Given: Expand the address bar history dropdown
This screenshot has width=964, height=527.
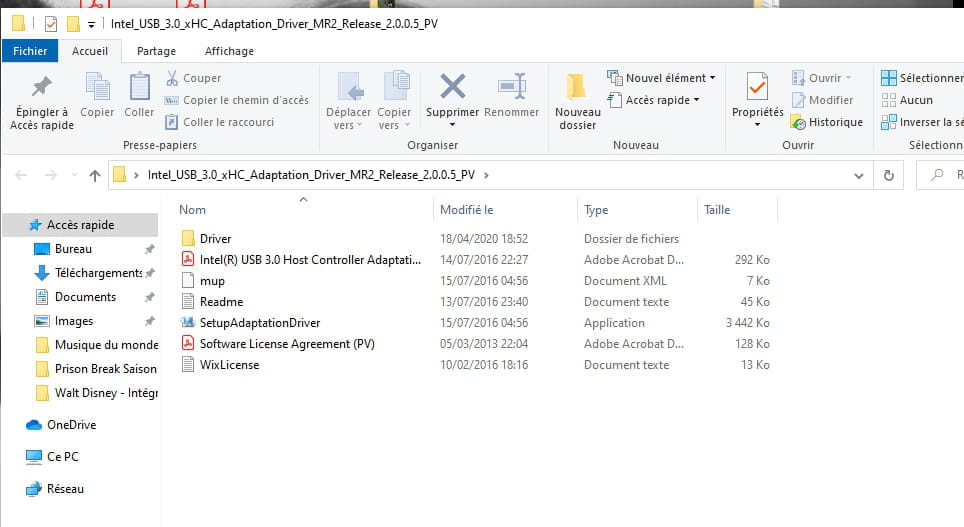Looking at the screenshot, I should coord(859,176).
